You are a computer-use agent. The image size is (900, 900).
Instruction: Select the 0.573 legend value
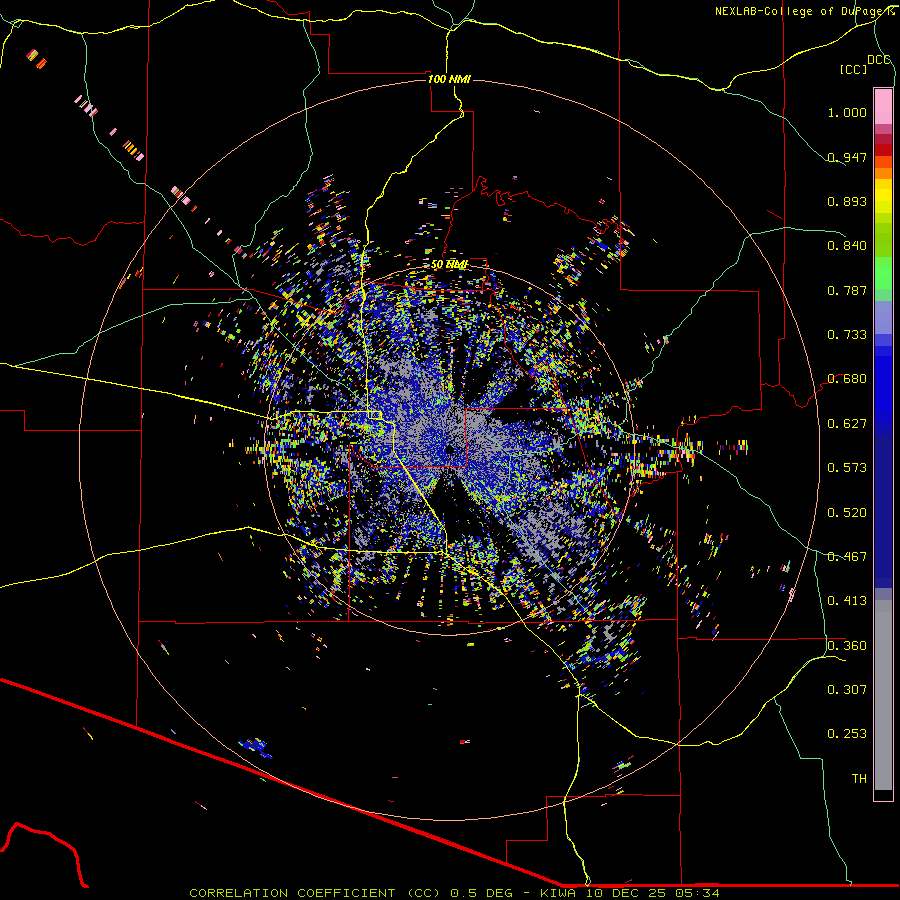[x=847, y=468]
